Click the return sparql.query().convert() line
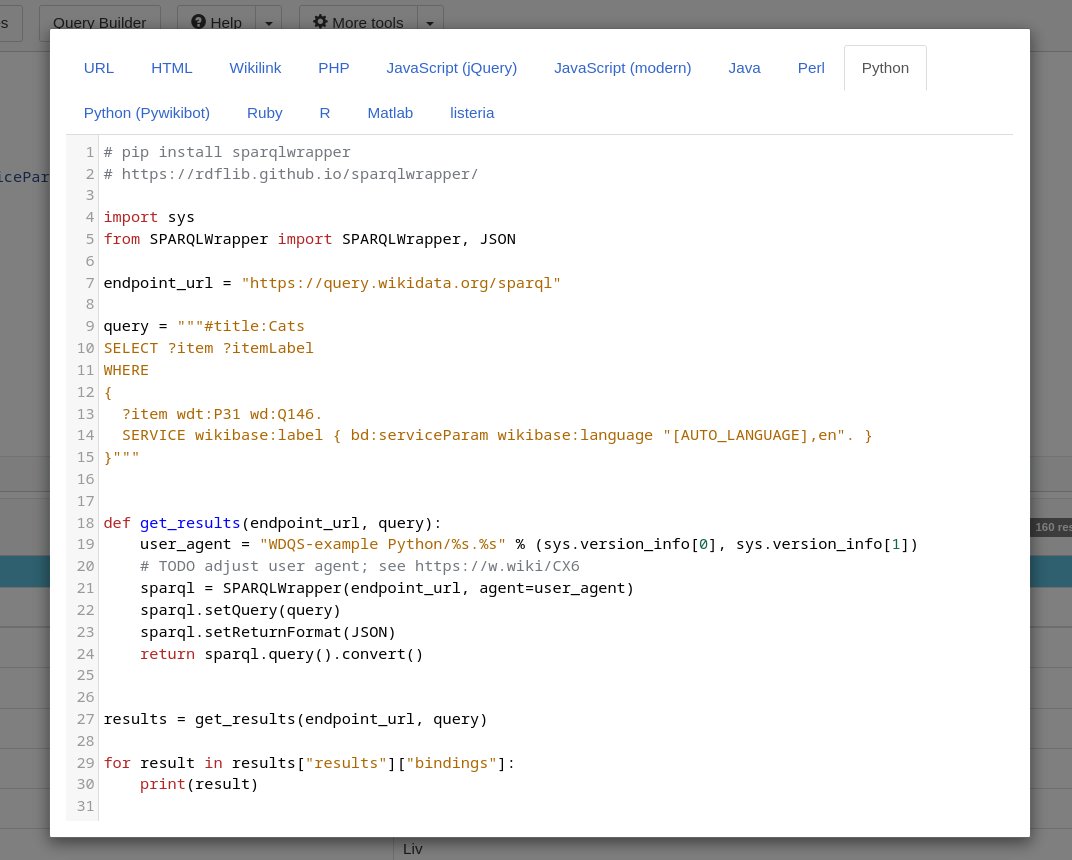Image resolution: width=1072 pixels, height=860 pixels. coord(282,654)
